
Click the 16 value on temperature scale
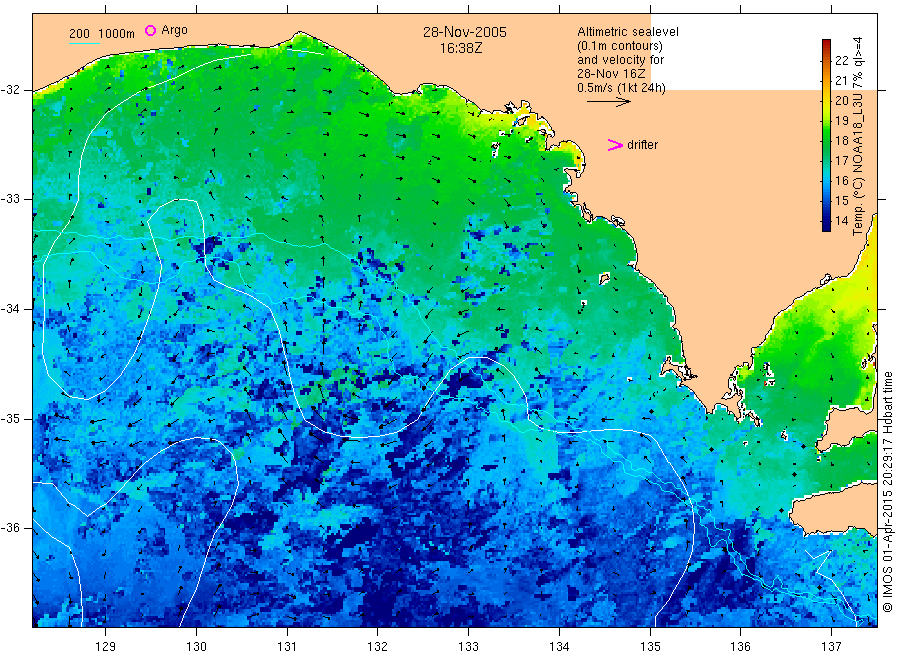(x=841, y=180)
